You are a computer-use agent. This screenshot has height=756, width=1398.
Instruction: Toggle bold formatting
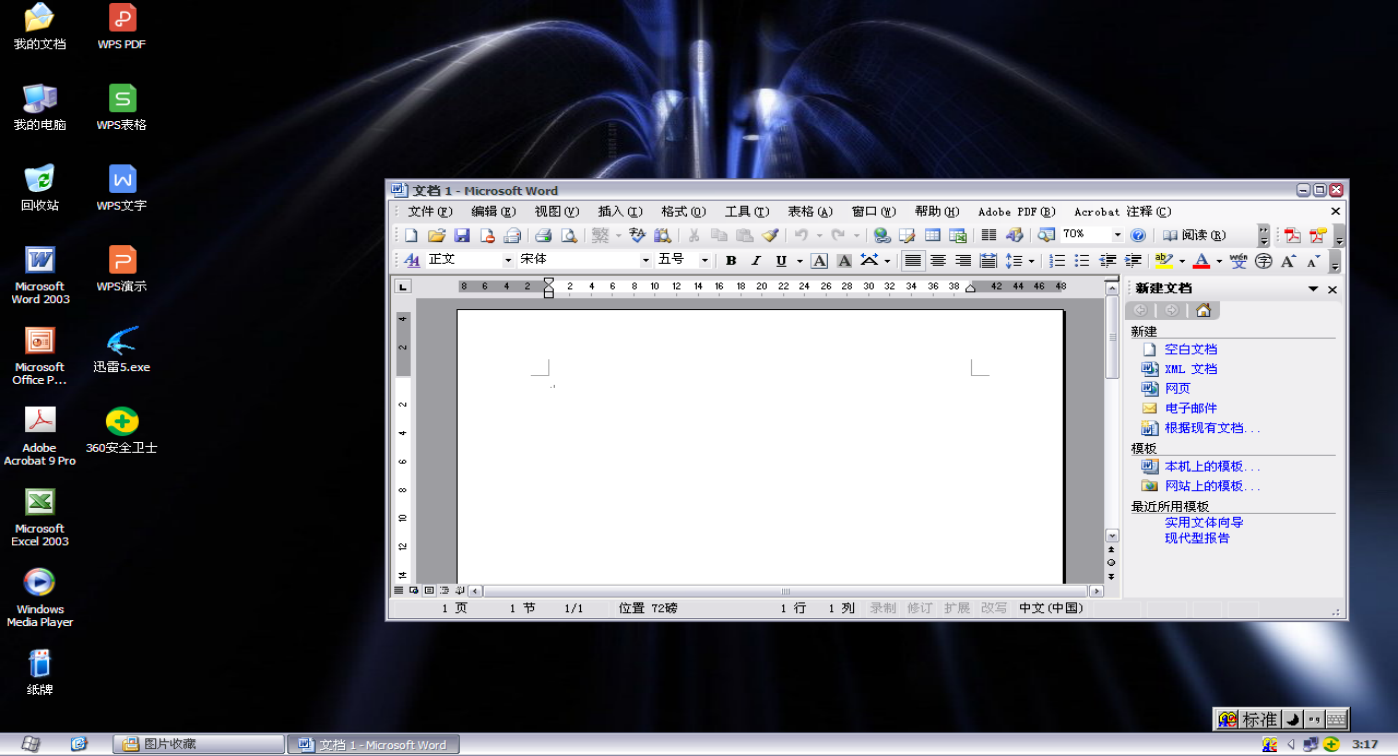tap(731, 260)
